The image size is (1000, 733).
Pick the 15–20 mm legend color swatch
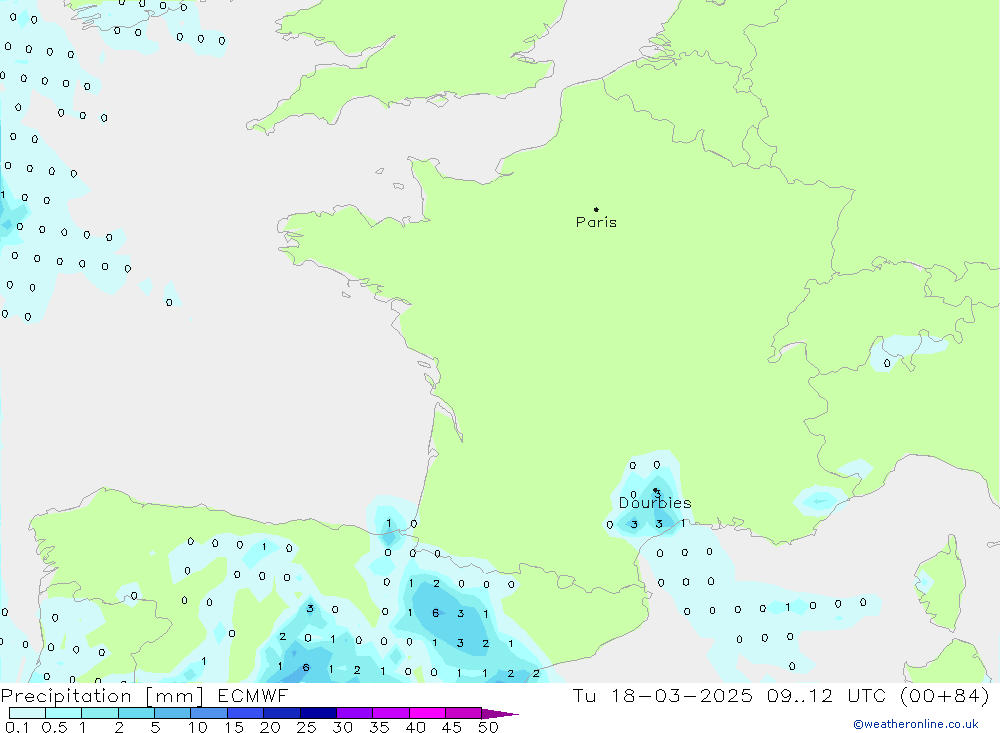(246, 713)
